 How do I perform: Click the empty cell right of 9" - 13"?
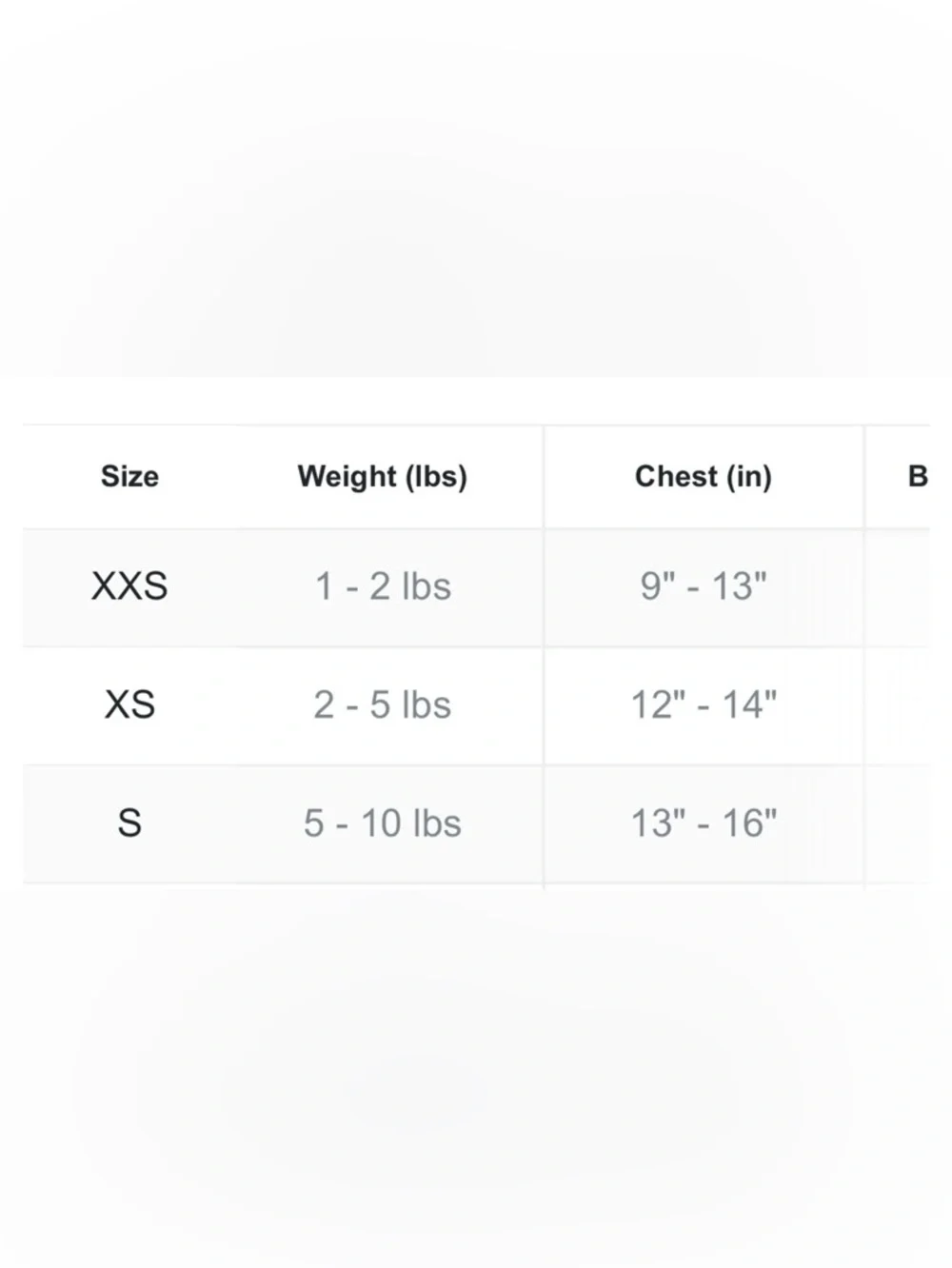[898, 587]
